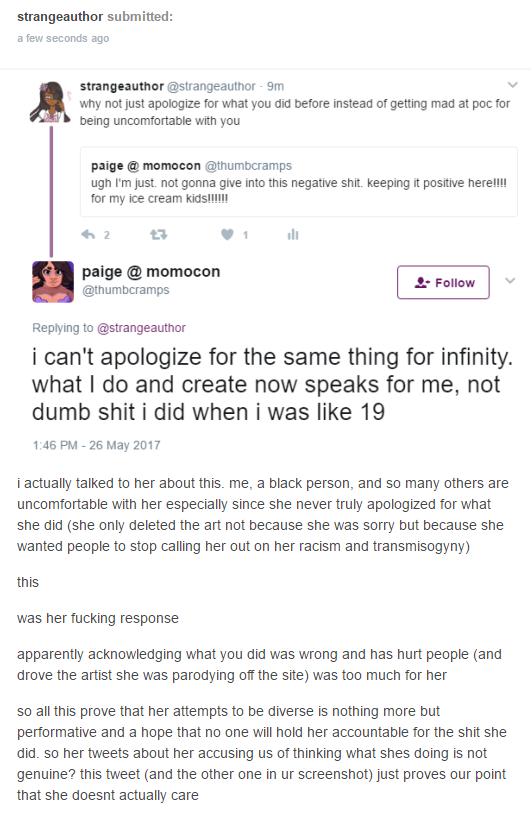Click the 1:46 PM - 26 May 2017 timestamp
The width and height of the screenshot is (531, 813).
pos(96,445)
